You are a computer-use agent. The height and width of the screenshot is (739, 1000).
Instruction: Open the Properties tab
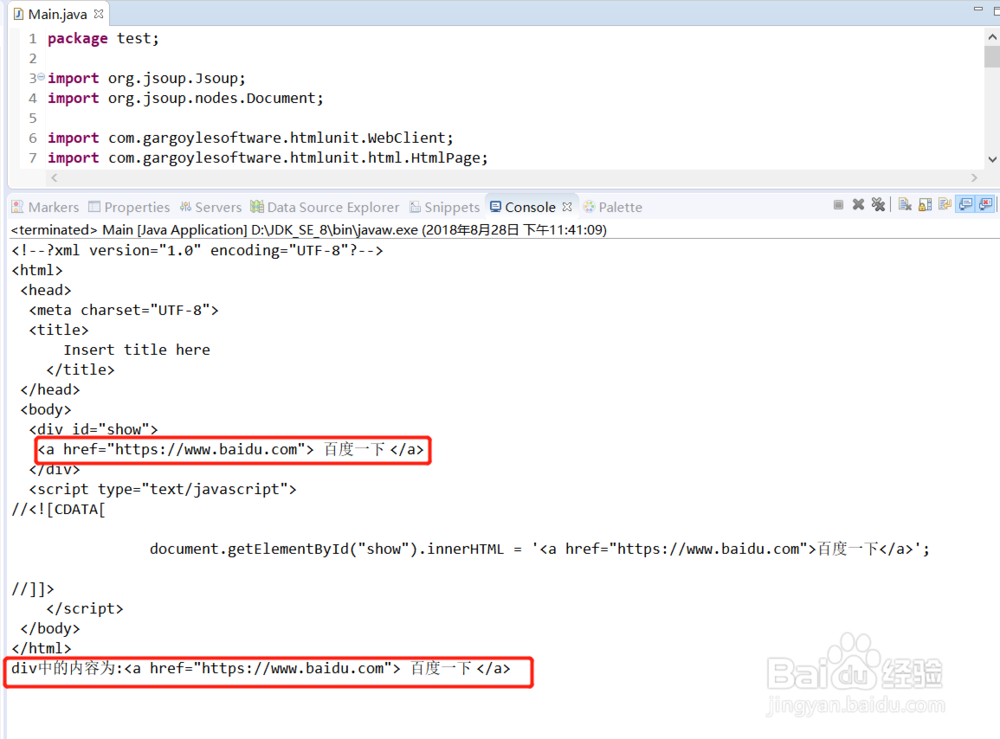(x=129, y=207)
